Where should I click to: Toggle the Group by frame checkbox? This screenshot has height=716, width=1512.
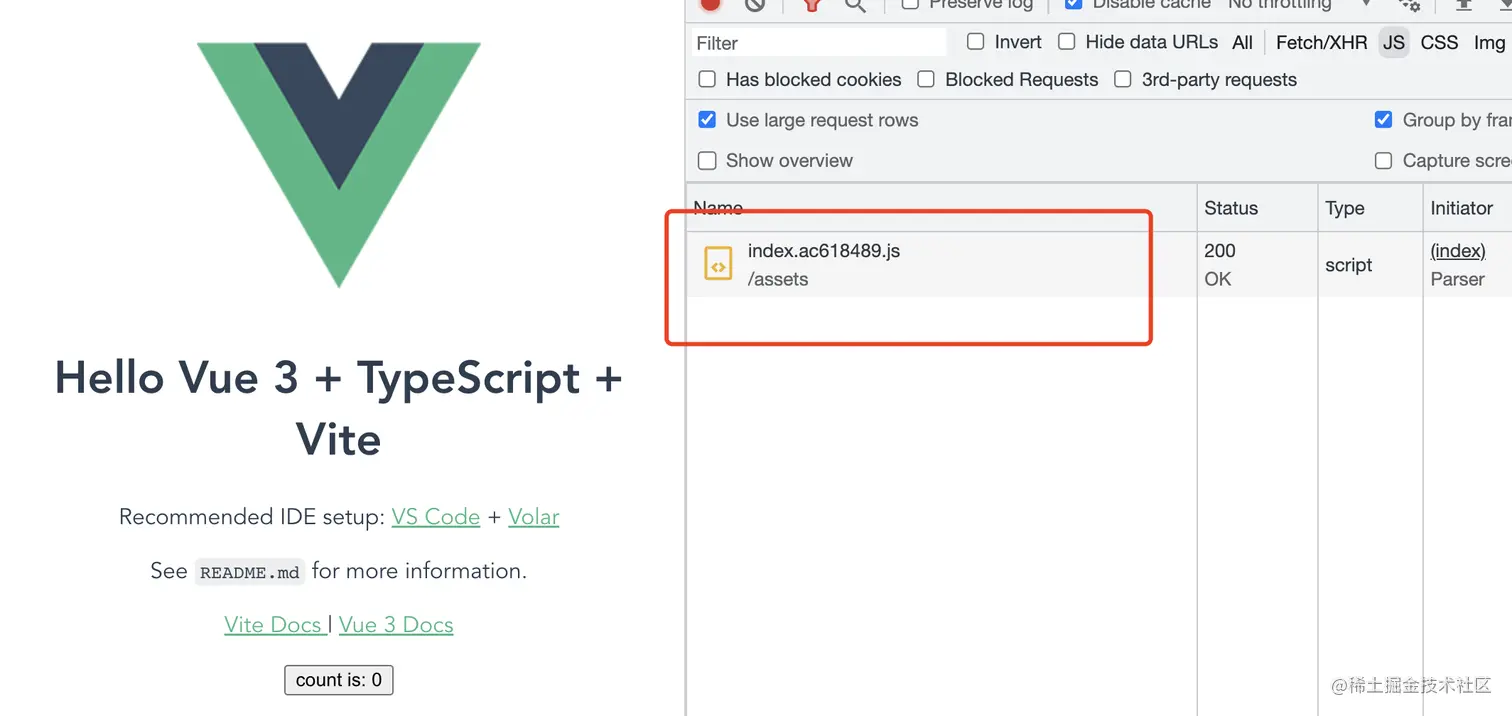pyautogui.click(x=1384, y=120)
